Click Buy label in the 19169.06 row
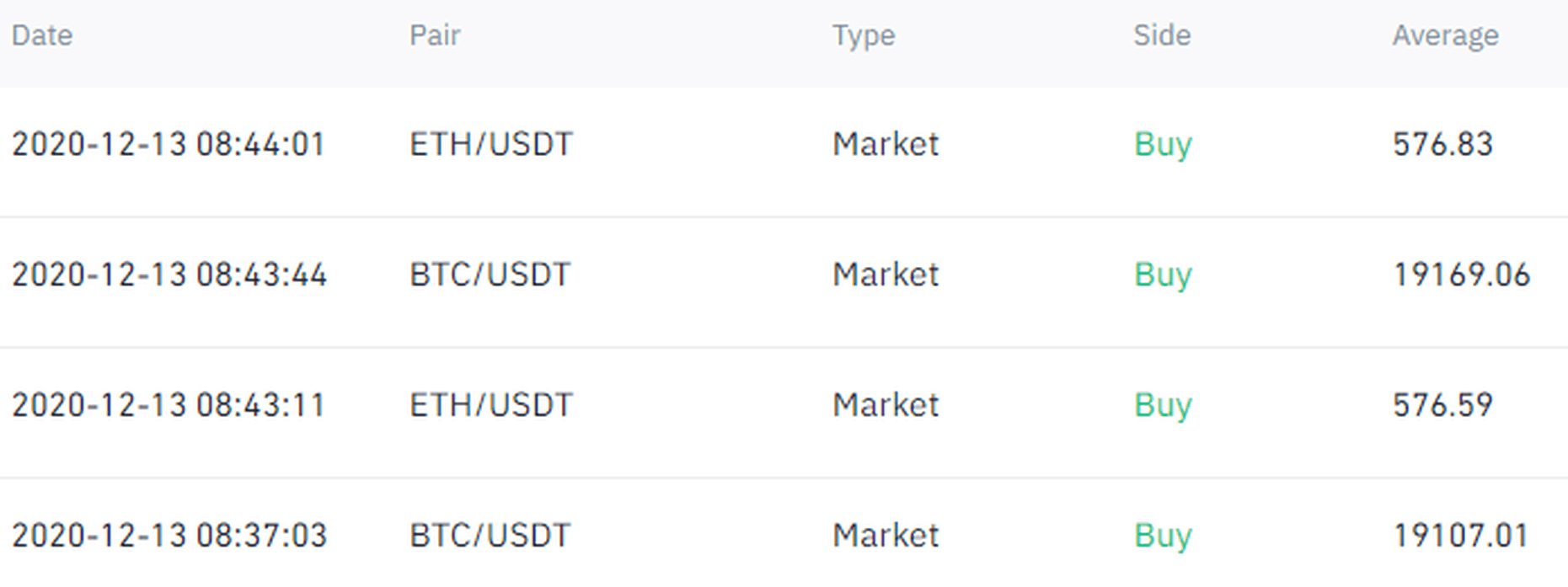 pyautogui.click(x=1163, y=275)
